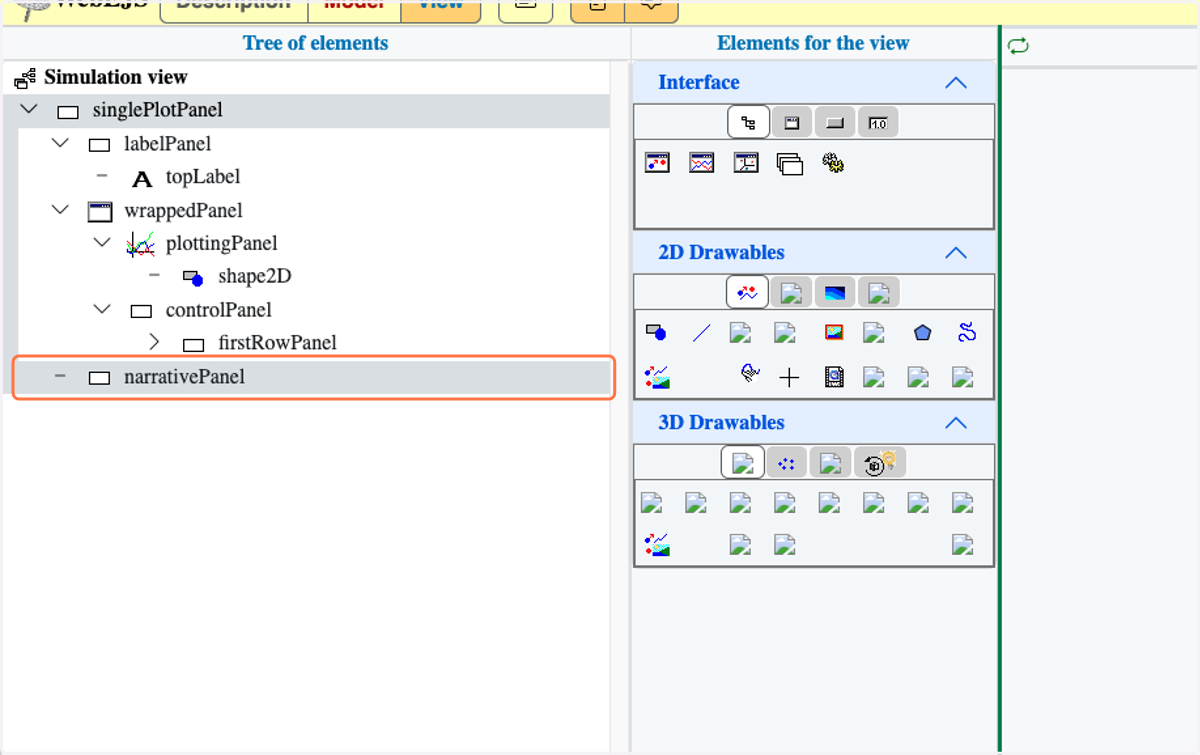
Task: Select the controlPanel label in the tree
Action: point(219,310)
